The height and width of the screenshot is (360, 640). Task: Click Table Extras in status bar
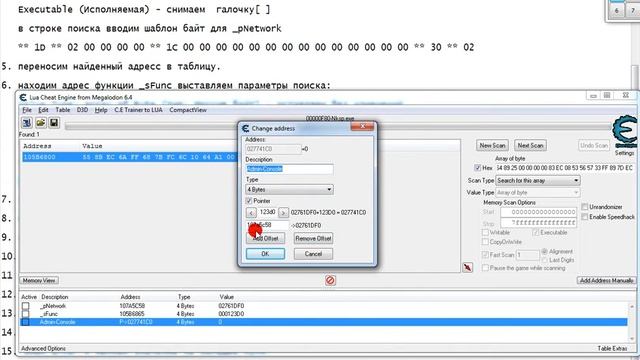coord(612,349)
